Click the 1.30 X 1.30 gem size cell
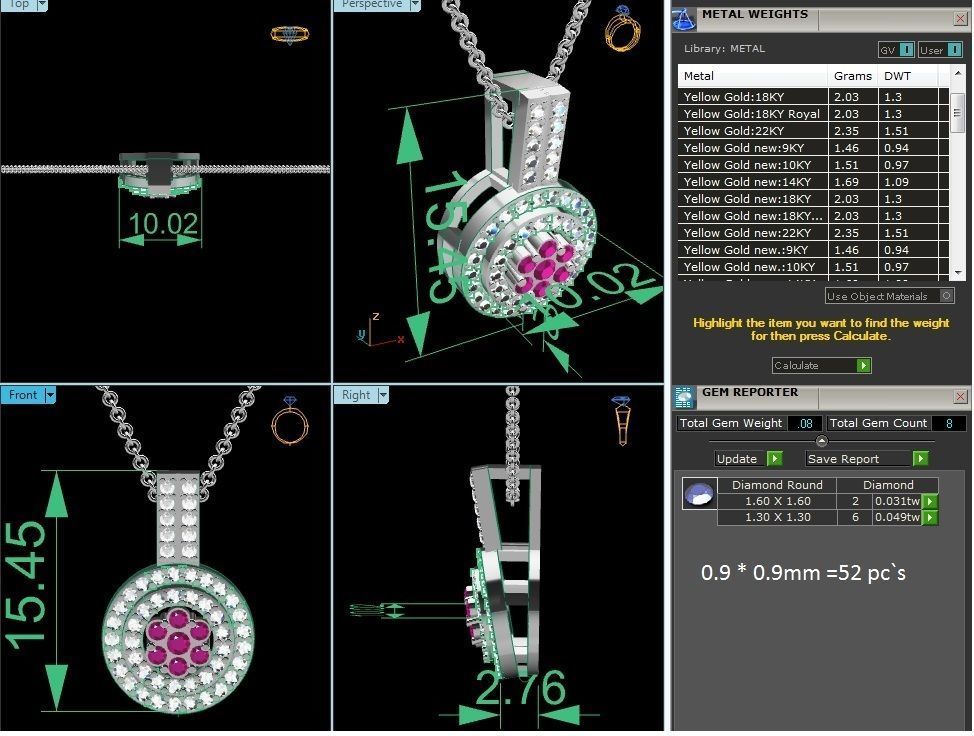 tap(777, 517)
